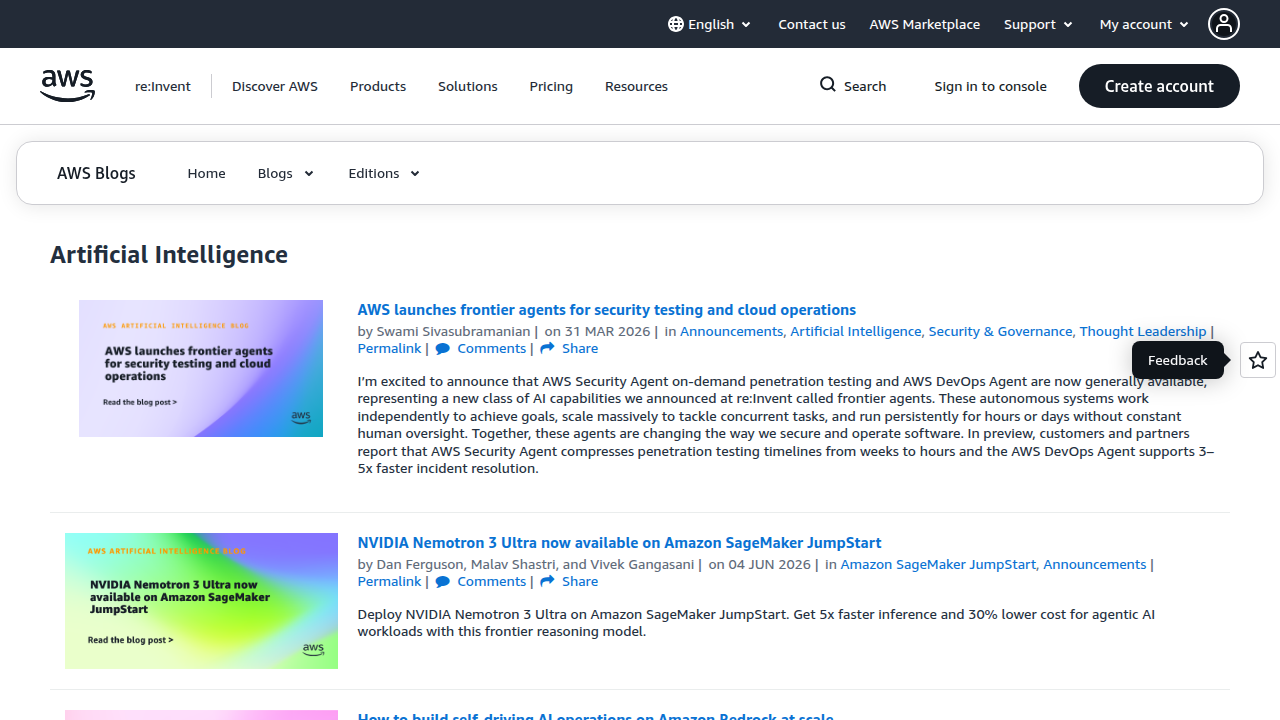Click share arrow icon for NVIDIA Nemotron post
This screenshot has height=720, width=1280.
pos(547,582)
